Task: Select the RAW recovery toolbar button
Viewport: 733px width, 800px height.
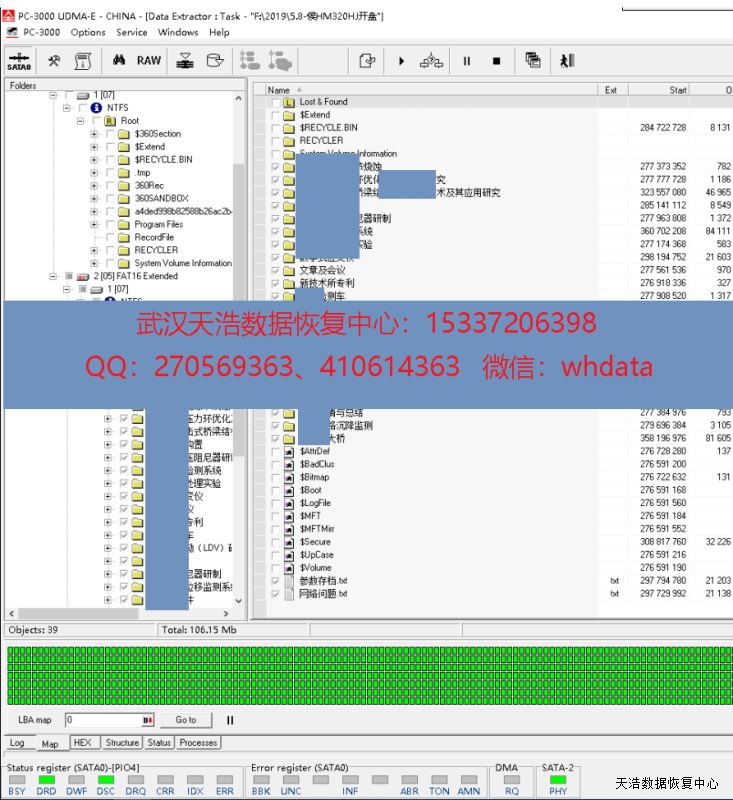Action: [x=148, y=61]
